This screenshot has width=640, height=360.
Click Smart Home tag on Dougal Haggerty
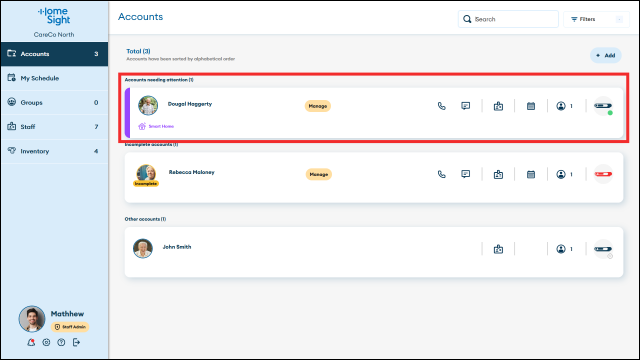(x=156, y=127)
